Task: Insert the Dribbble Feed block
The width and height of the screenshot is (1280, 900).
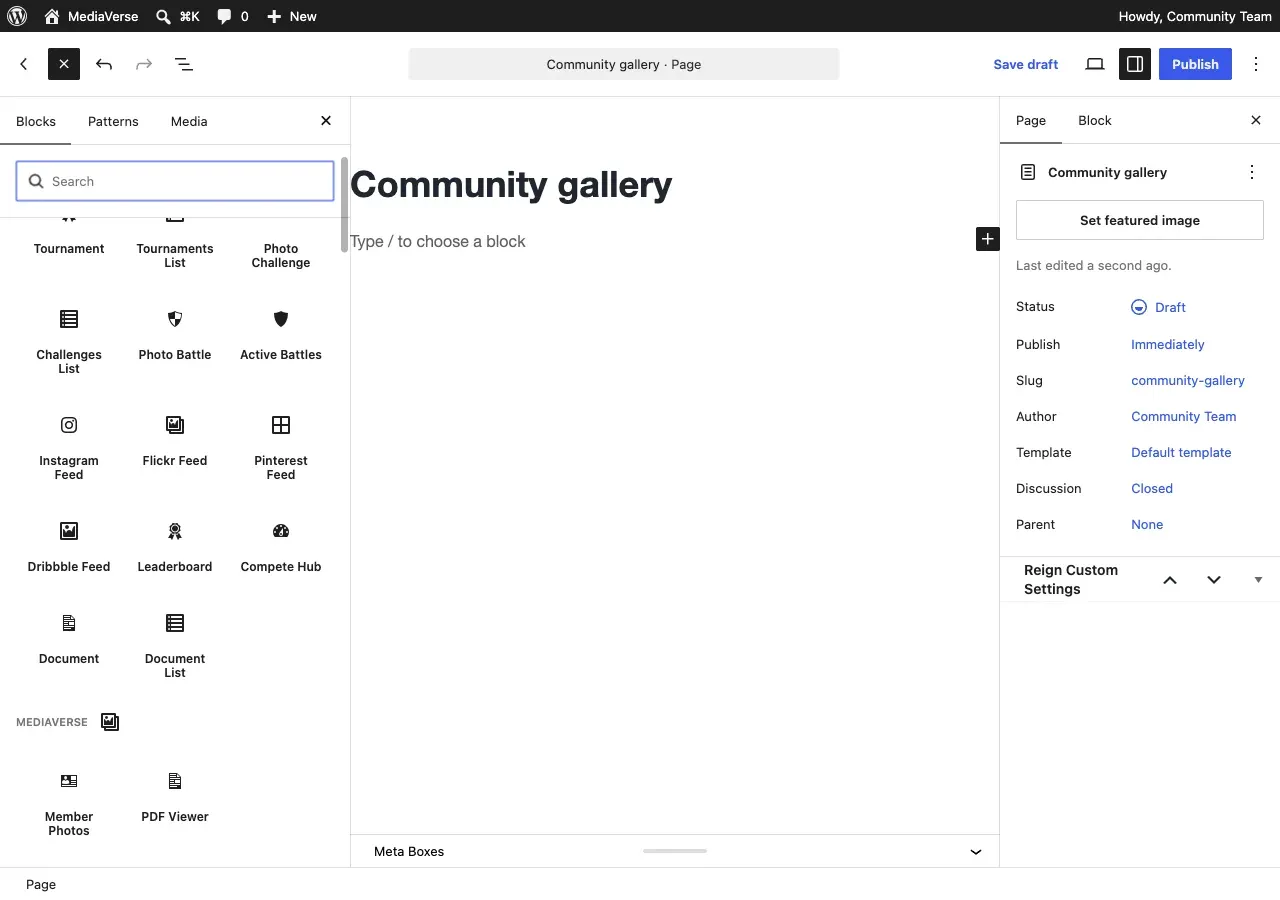Action: 69,548
